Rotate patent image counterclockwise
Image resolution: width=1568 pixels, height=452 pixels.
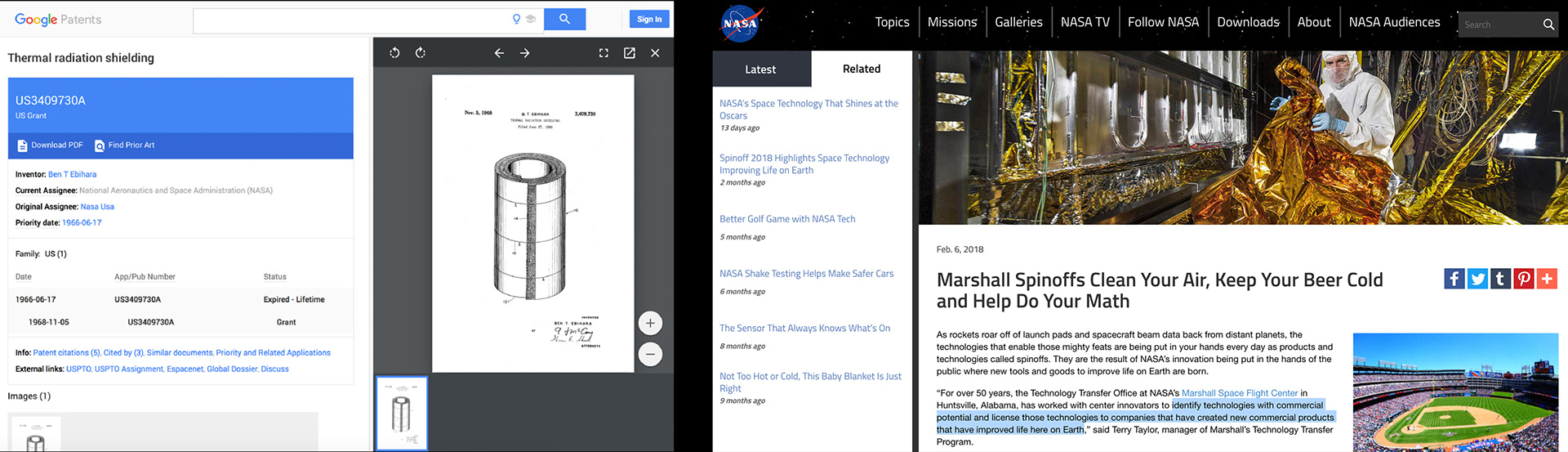(x=394, y=53)
